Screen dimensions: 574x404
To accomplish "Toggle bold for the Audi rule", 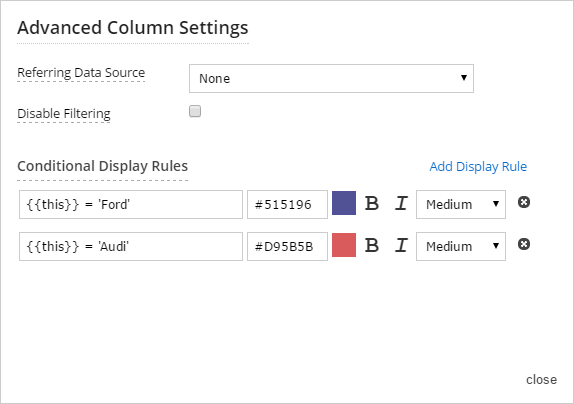I will tap(372, 245).
